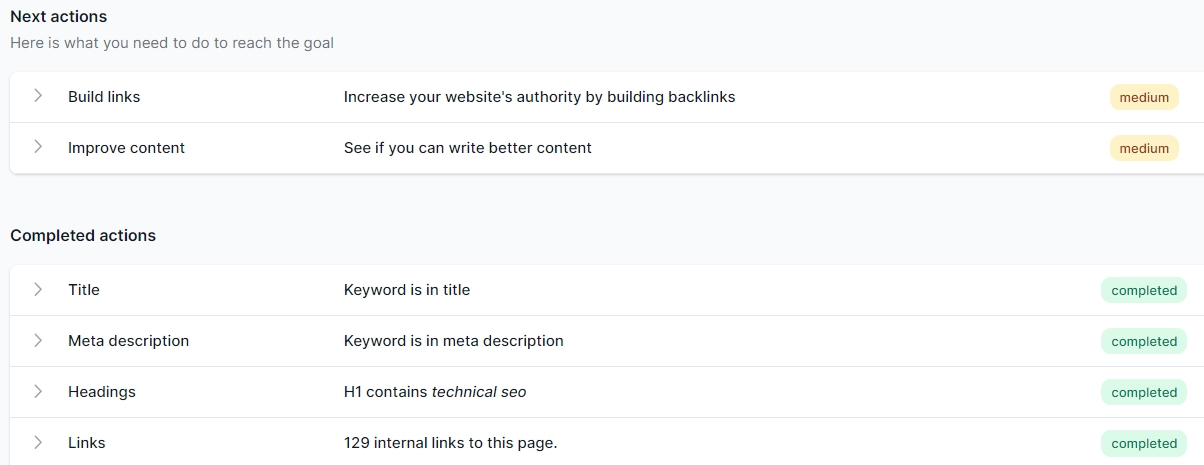Select the "Improve content" action name
The width and height of the screenshot is (1204, 465).
point(126,148)
